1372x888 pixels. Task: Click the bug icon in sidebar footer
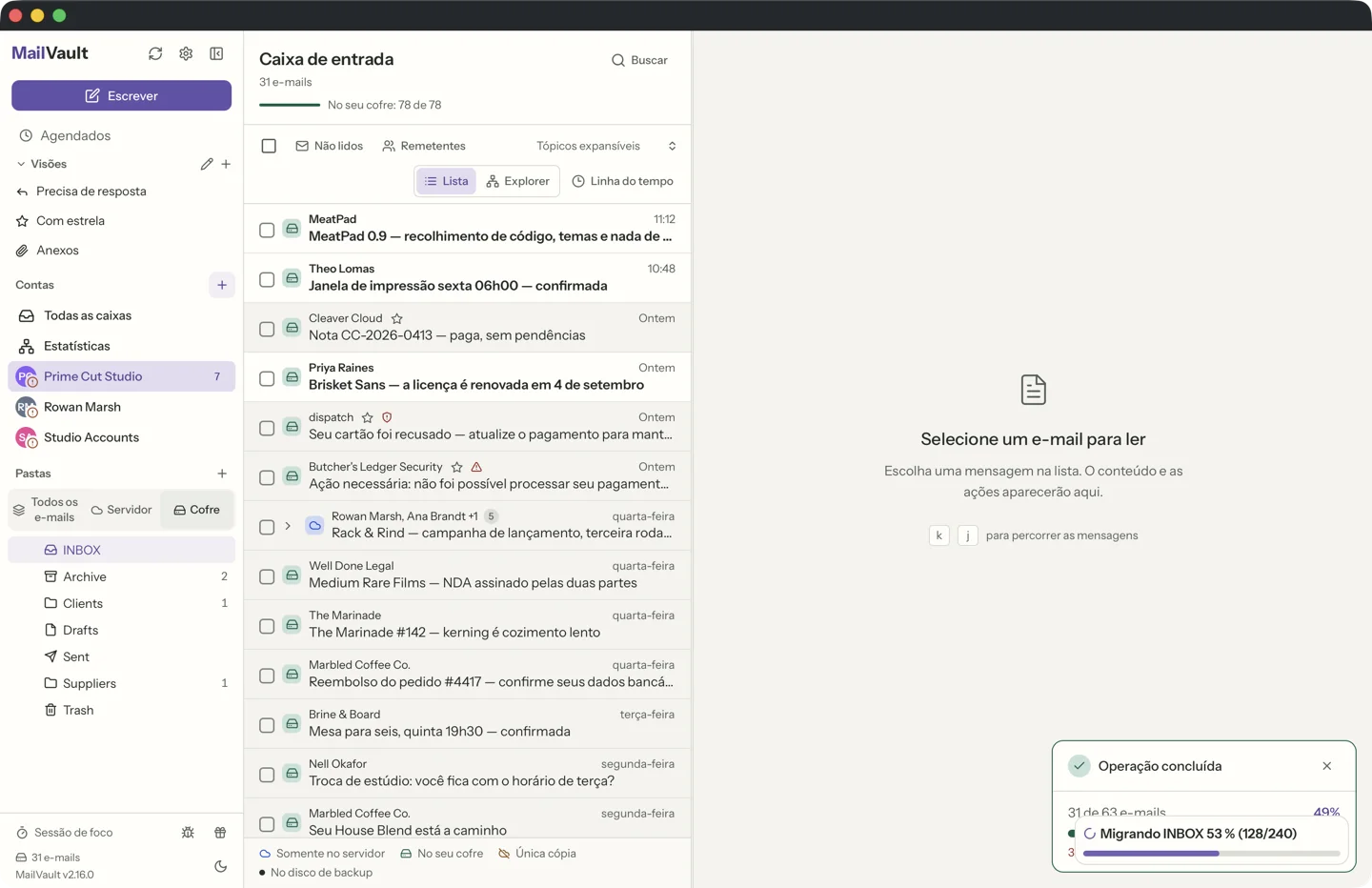[188, 833]
